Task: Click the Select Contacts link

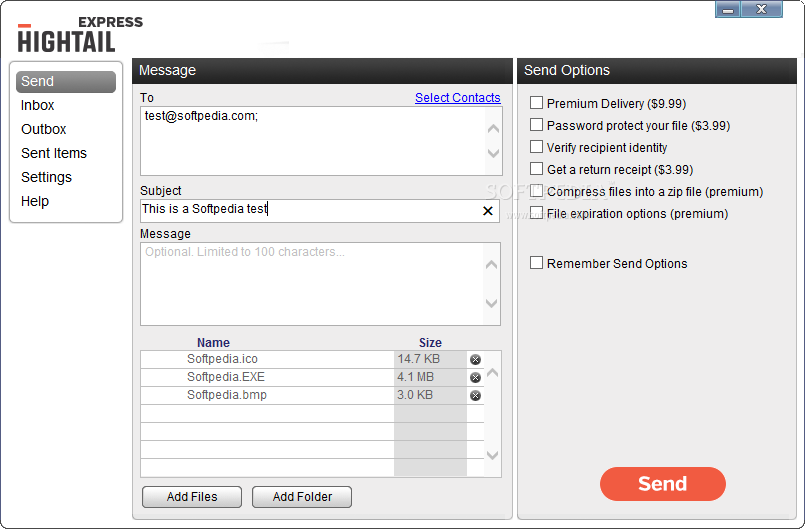Action: (x=457, y=98)
